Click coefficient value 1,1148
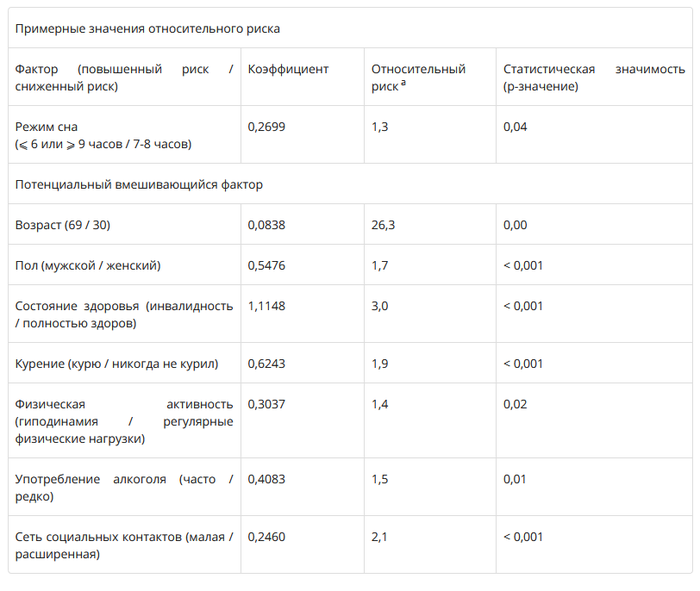 (266, 306)
